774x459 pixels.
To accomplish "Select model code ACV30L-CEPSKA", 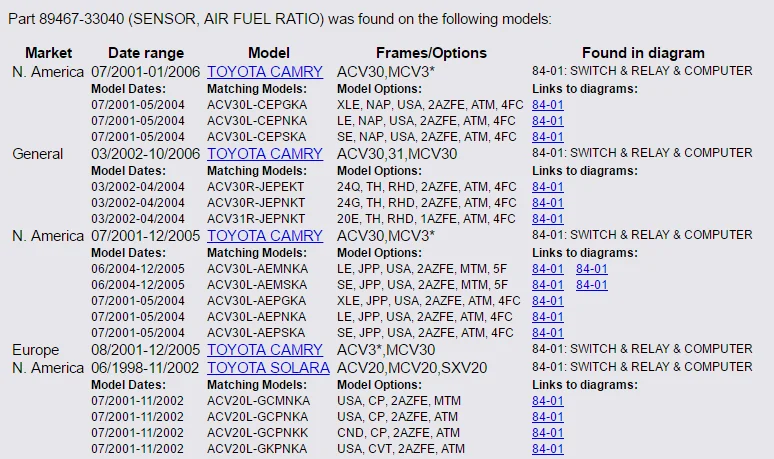I will click(256, 137).
